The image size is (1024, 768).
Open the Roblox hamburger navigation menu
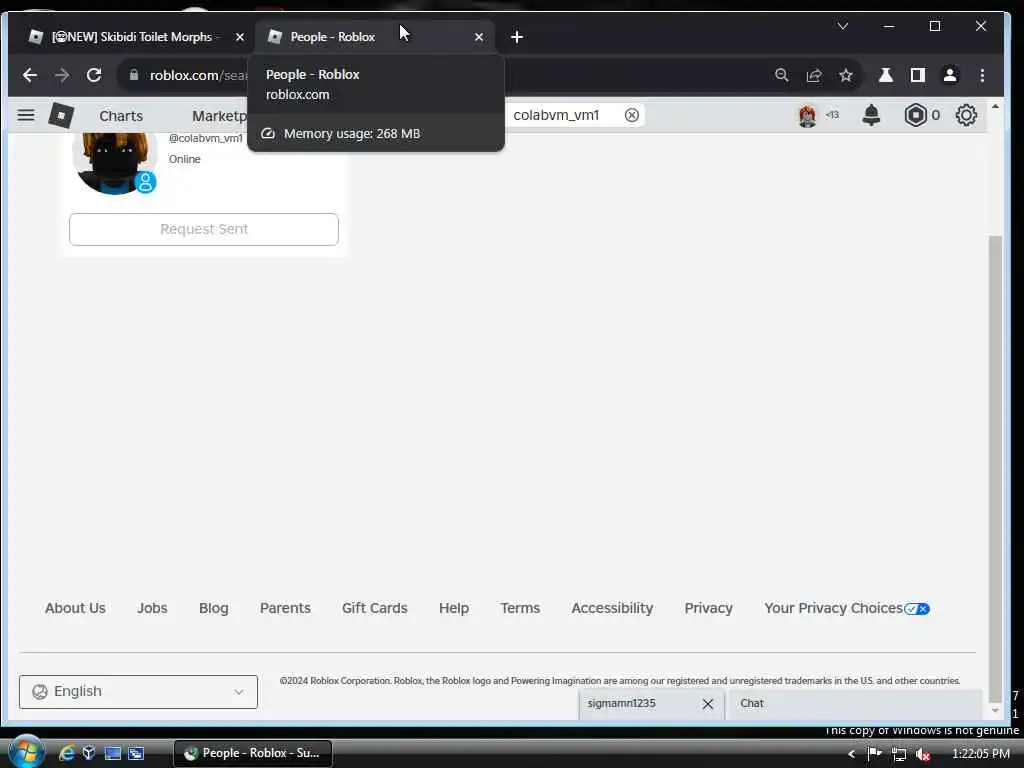(x=26, y=116)
